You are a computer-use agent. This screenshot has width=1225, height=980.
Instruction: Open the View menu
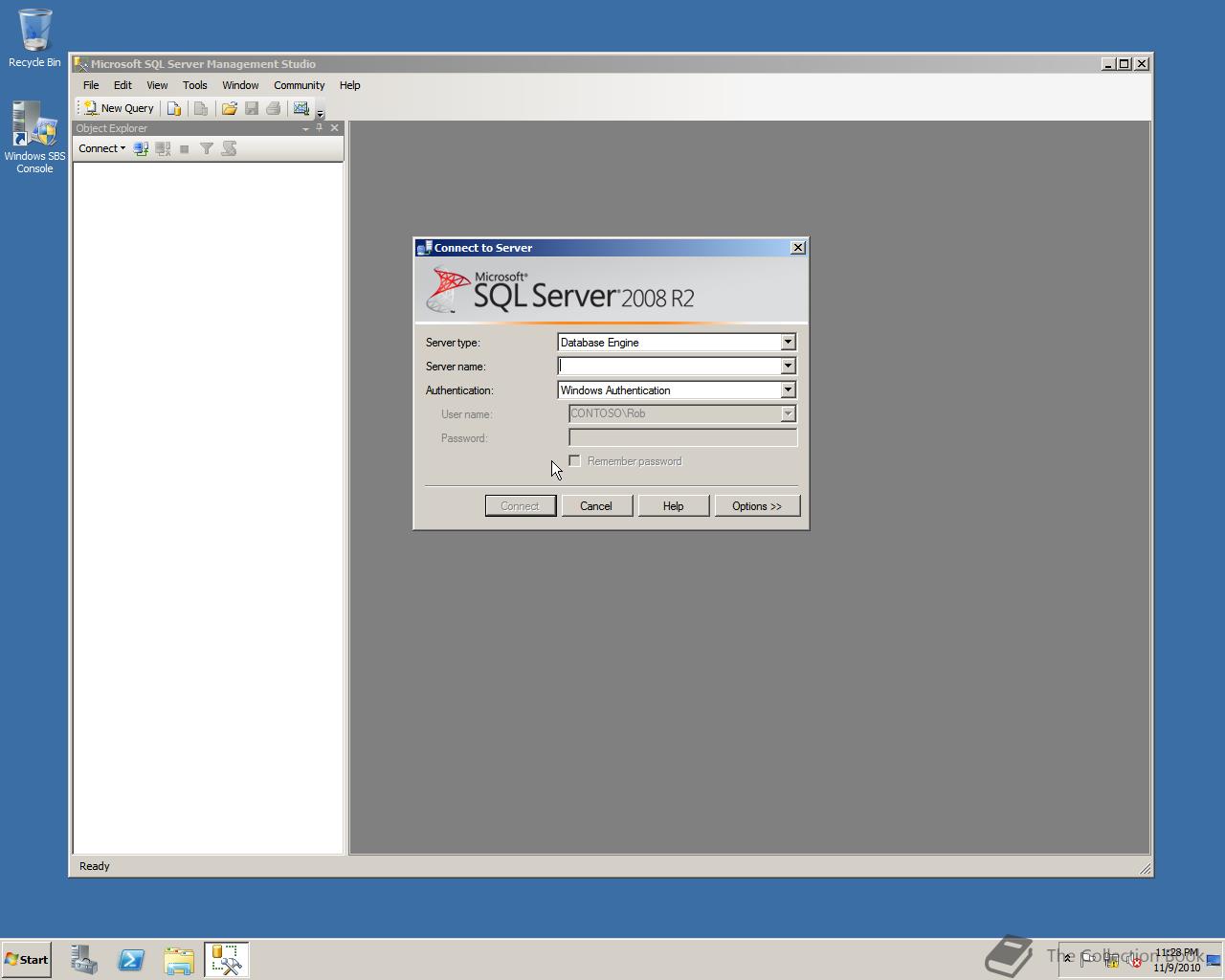point(157,85)
